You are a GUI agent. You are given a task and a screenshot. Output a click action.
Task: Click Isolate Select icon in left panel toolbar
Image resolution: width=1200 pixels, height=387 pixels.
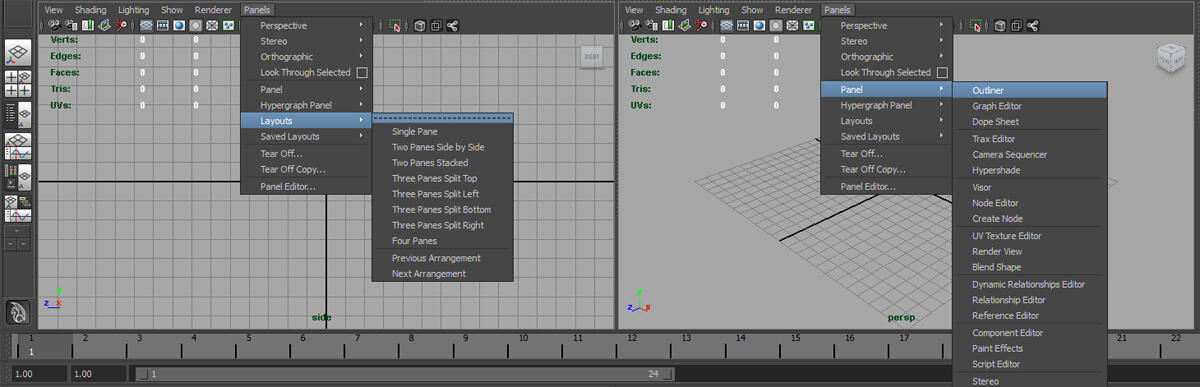tap(396, 25)
